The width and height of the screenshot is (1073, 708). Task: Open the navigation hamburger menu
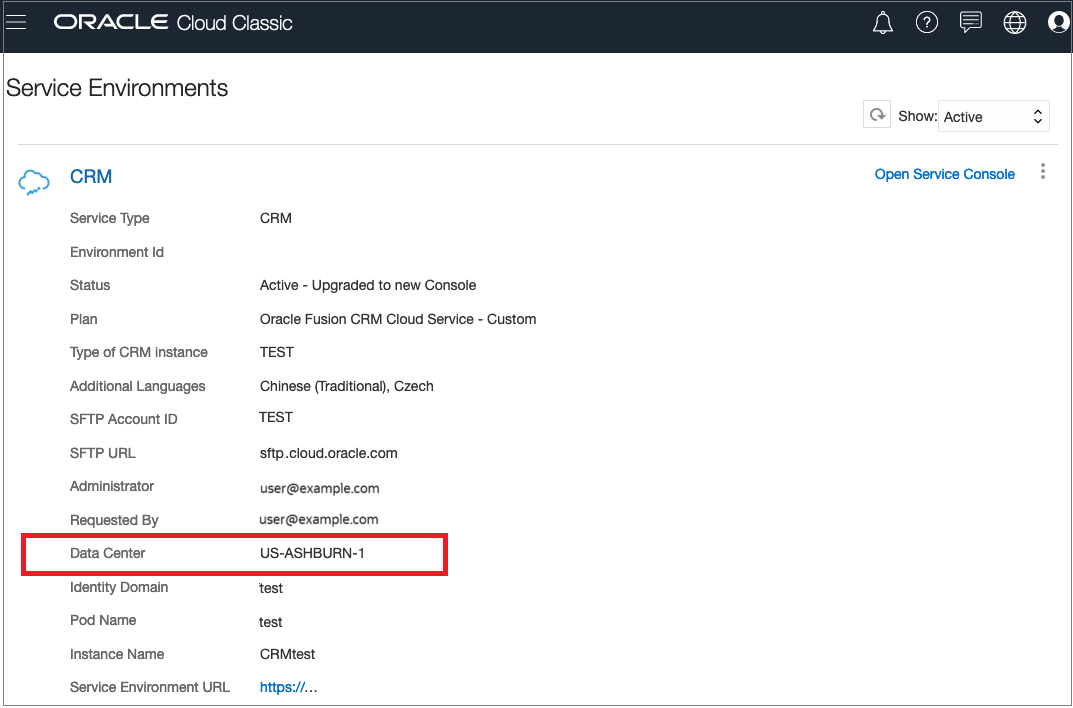(x=16, y=21)
